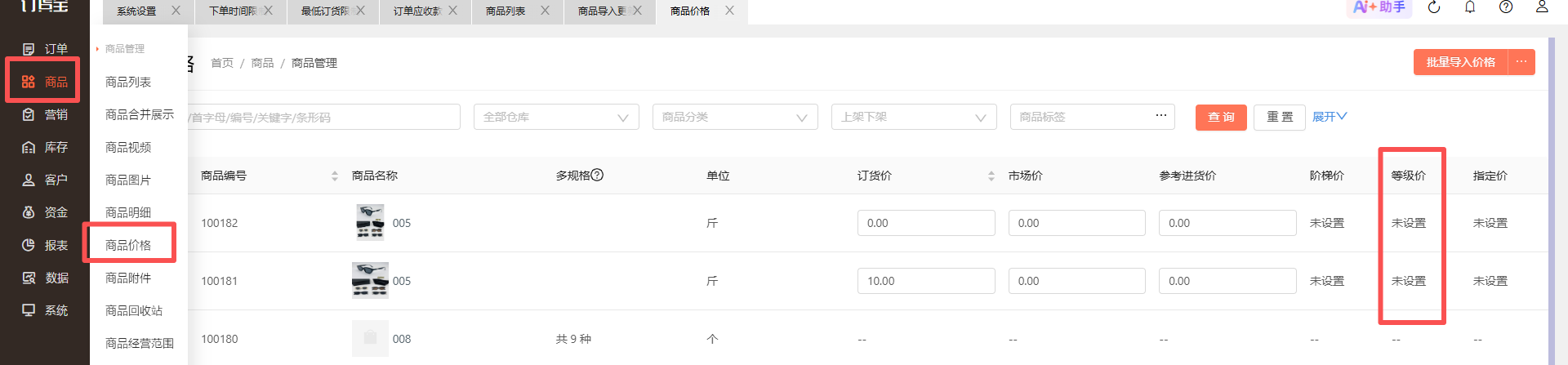
Task: Open the 数据 sidebar module
Action: point(45,278)
